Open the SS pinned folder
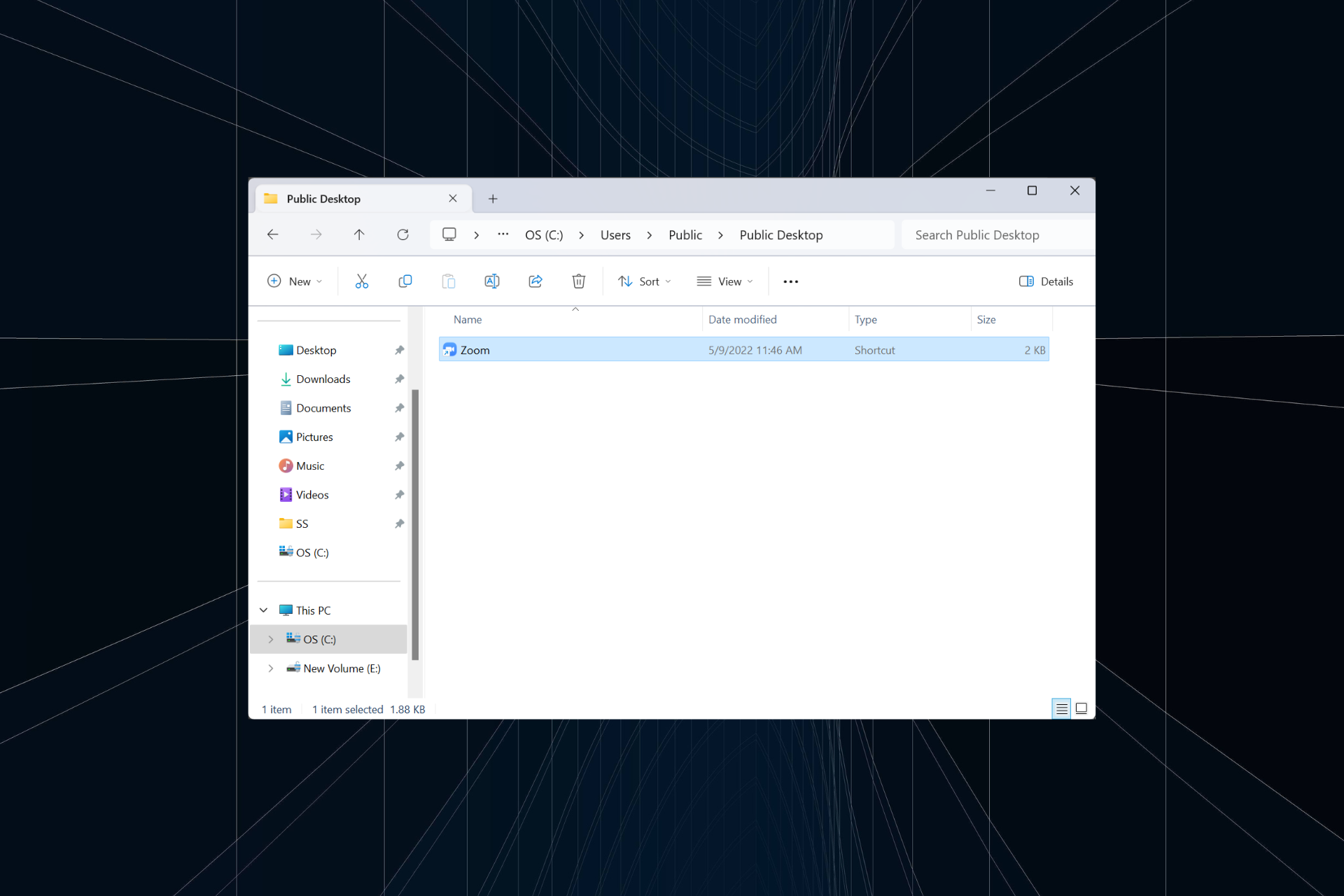Viewport: 1344px width, 896px height. tap(302, 524)
